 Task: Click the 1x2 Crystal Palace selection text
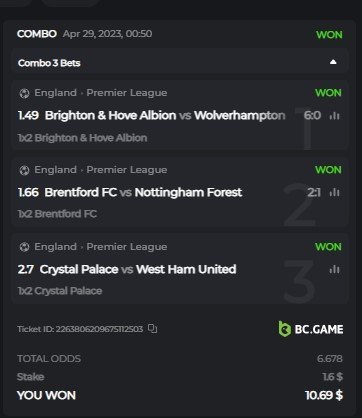coord(60,291)
